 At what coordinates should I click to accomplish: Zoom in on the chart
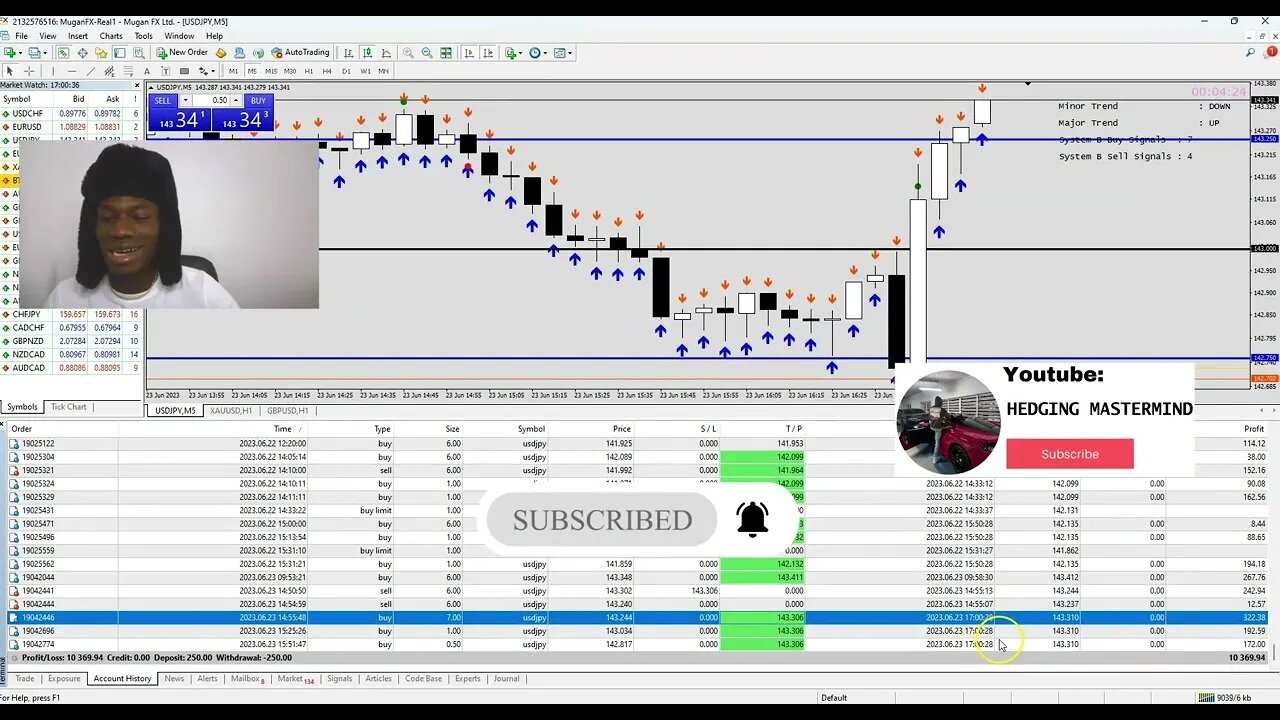click(x=408, y=53)
